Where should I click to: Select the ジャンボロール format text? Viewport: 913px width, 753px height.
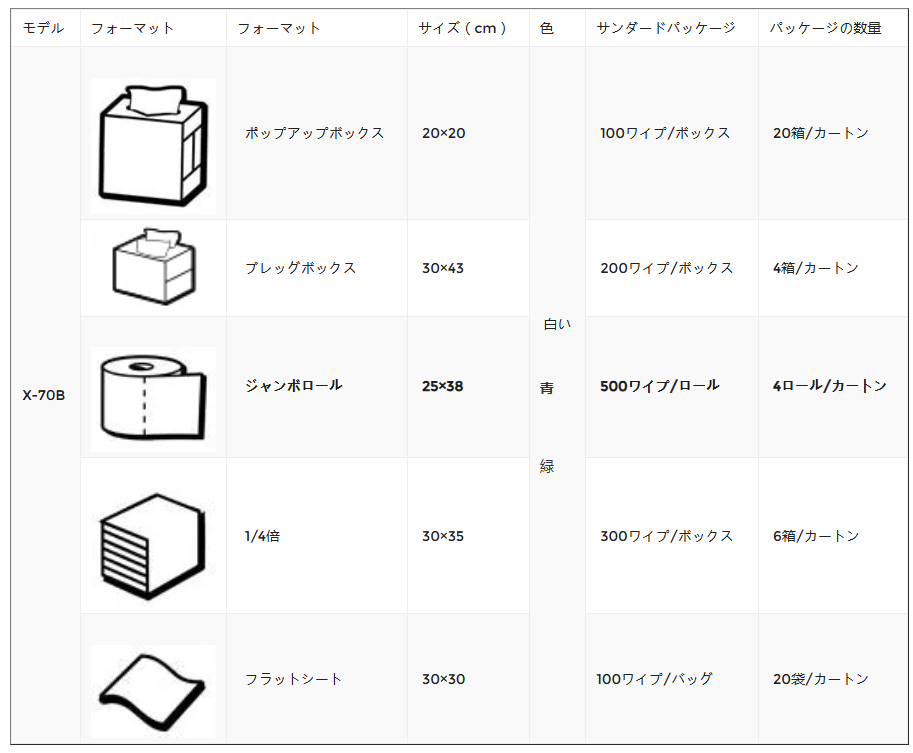(293, 386)
